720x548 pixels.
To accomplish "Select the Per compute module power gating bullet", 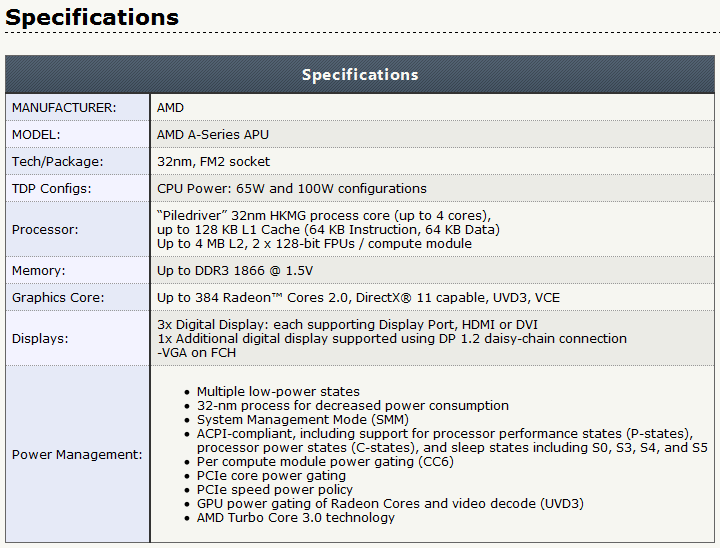I will [x=325, y=462].
